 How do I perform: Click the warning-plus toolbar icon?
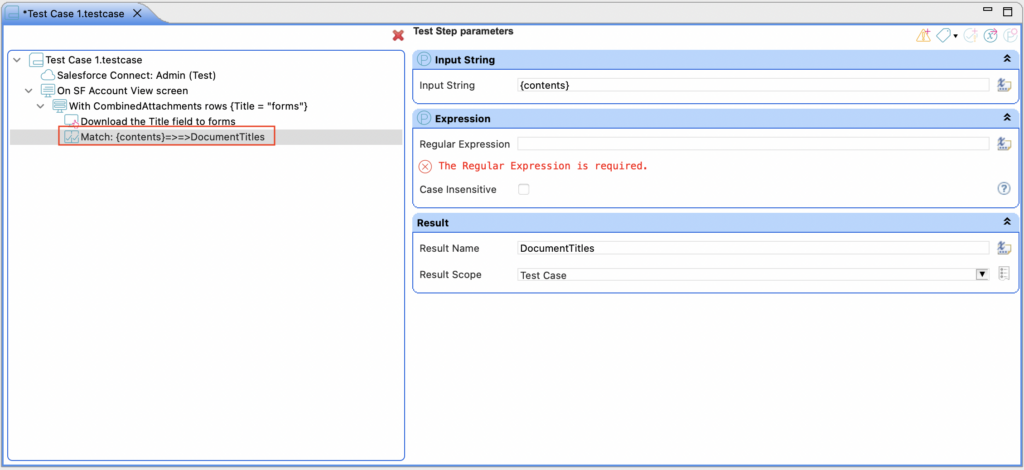point(923,36)
